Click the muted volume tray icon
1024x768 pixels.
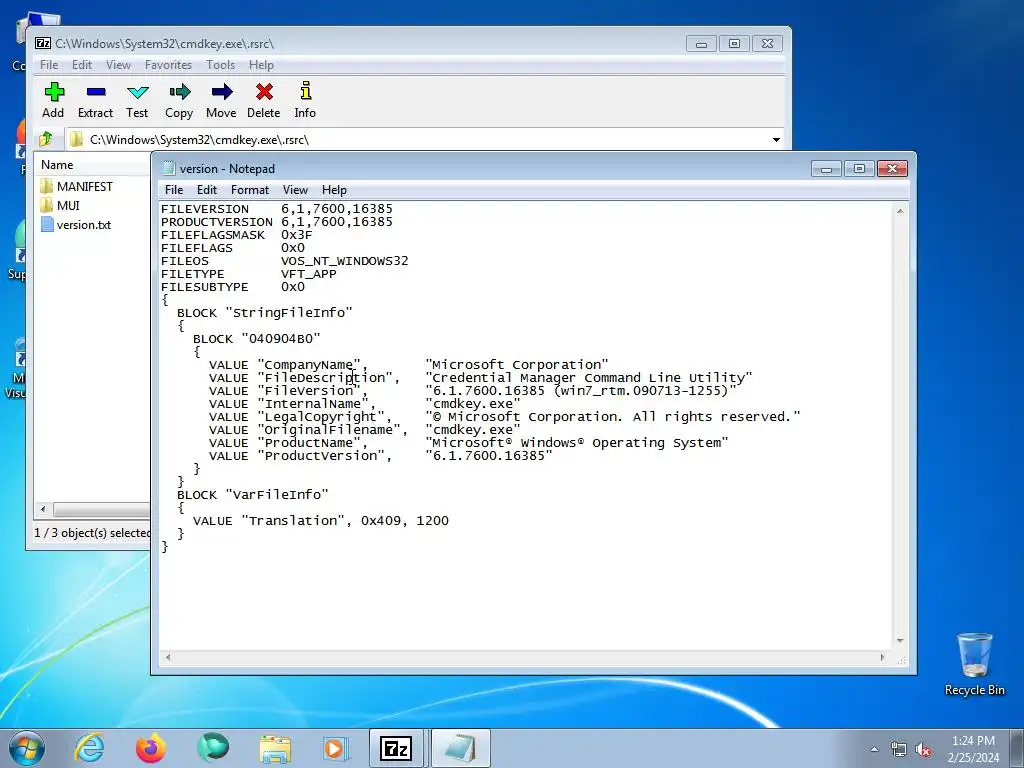pos(923,749)
